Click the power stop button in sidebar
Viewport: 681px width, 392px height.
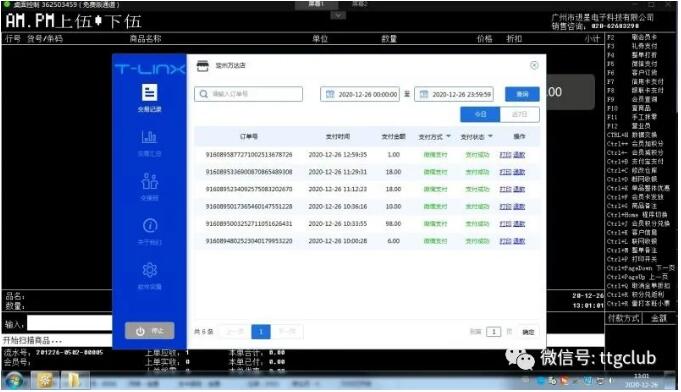coord(149,331)
